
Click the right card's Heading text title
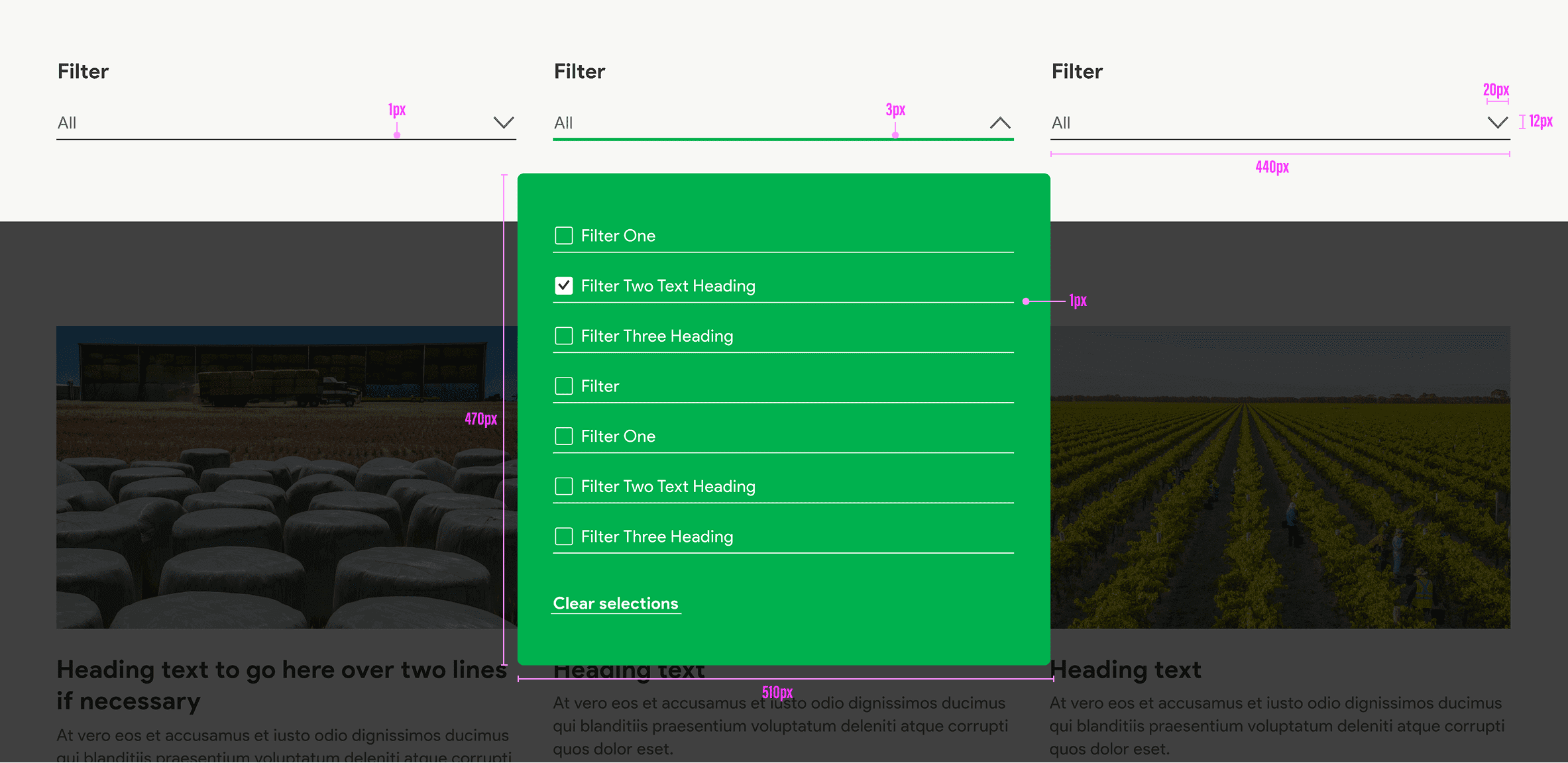click(1125, 670)
